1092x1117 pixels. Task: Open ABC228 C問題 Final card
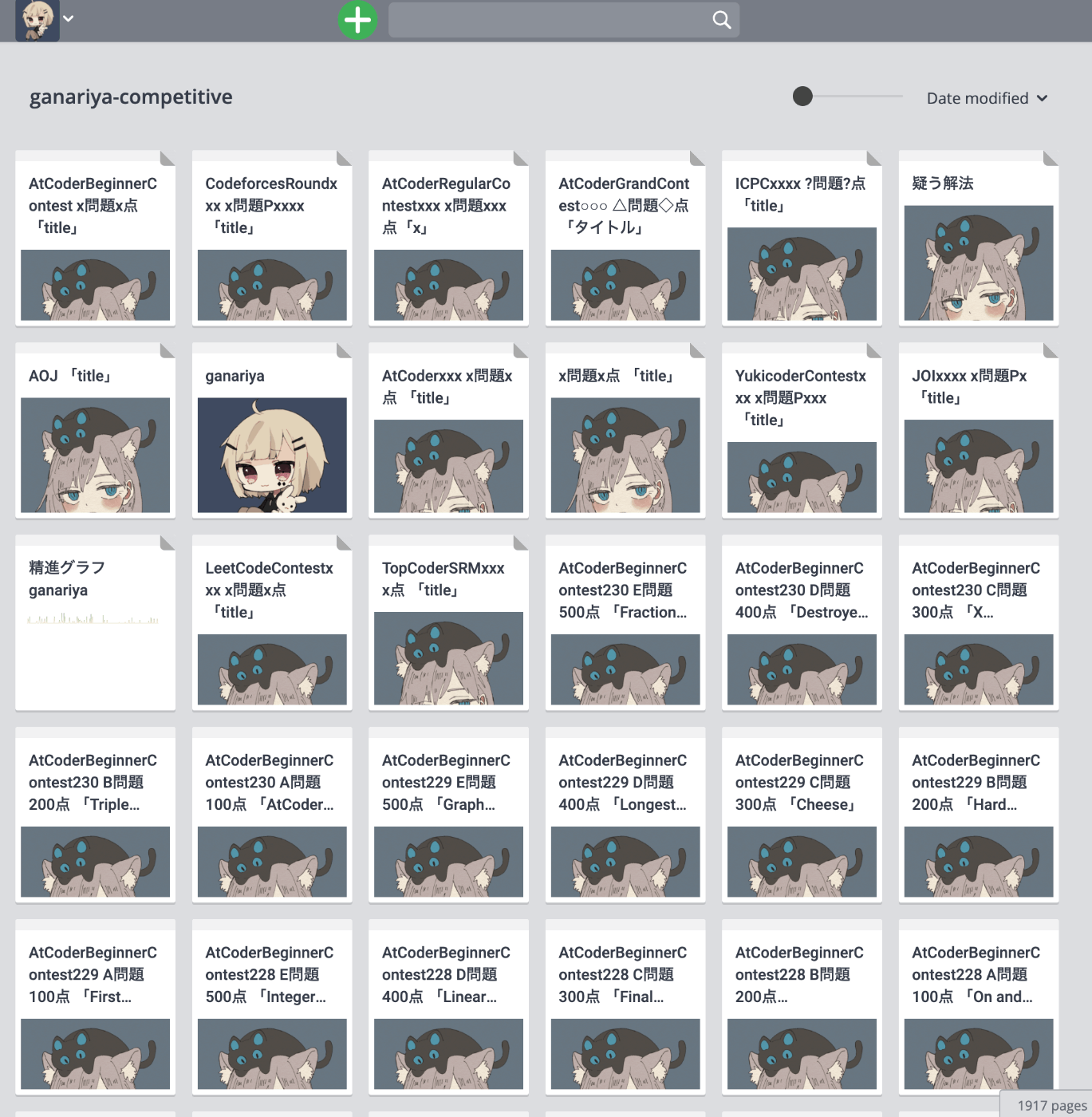click(x=625, y=1008)
